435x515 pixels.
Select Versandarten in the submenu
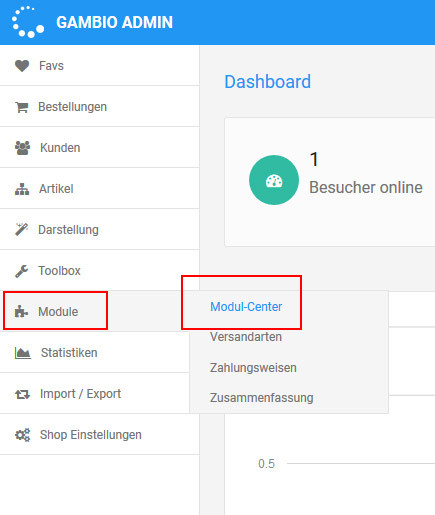[246, 337]
